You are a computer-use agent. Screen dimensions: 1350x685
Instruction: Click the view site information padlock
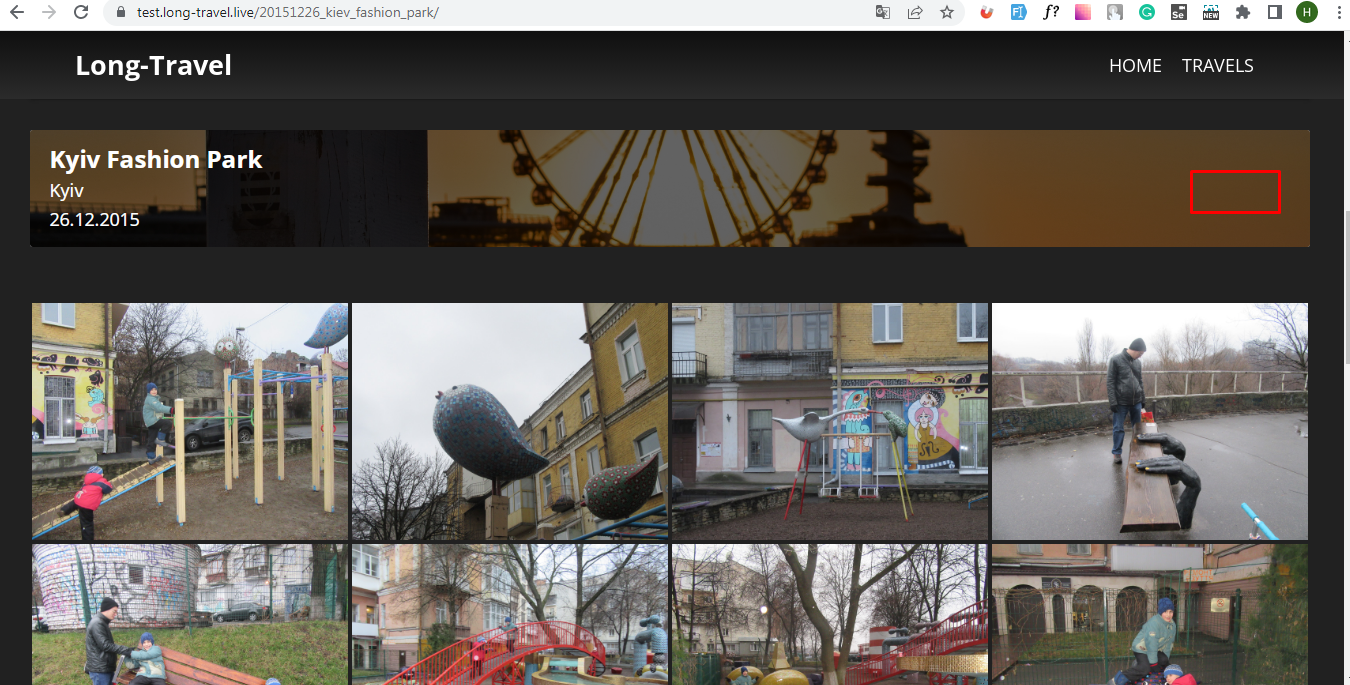point(120,13)
